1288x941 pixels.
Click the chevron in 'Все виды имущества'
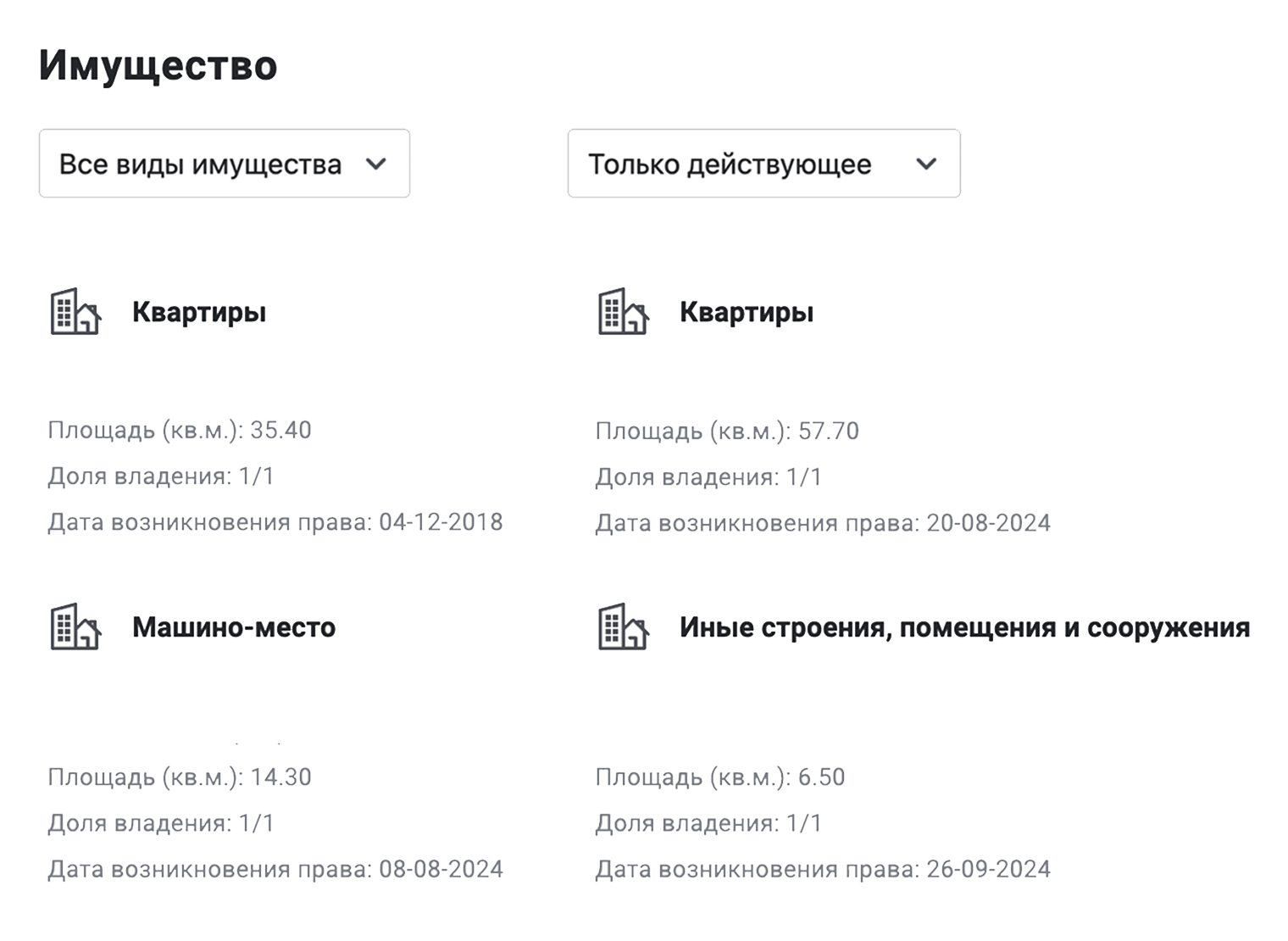376,164
